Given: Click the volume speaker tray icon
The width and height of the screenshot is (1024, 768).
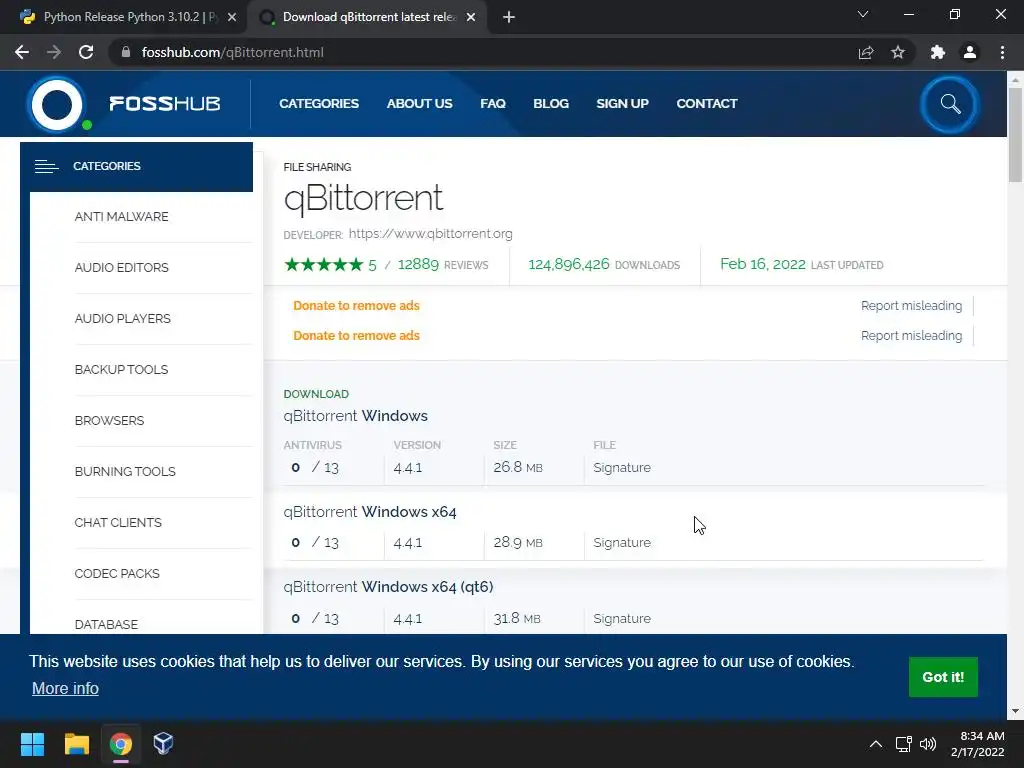Looking at the screenshot, I should tap(928, 744).
